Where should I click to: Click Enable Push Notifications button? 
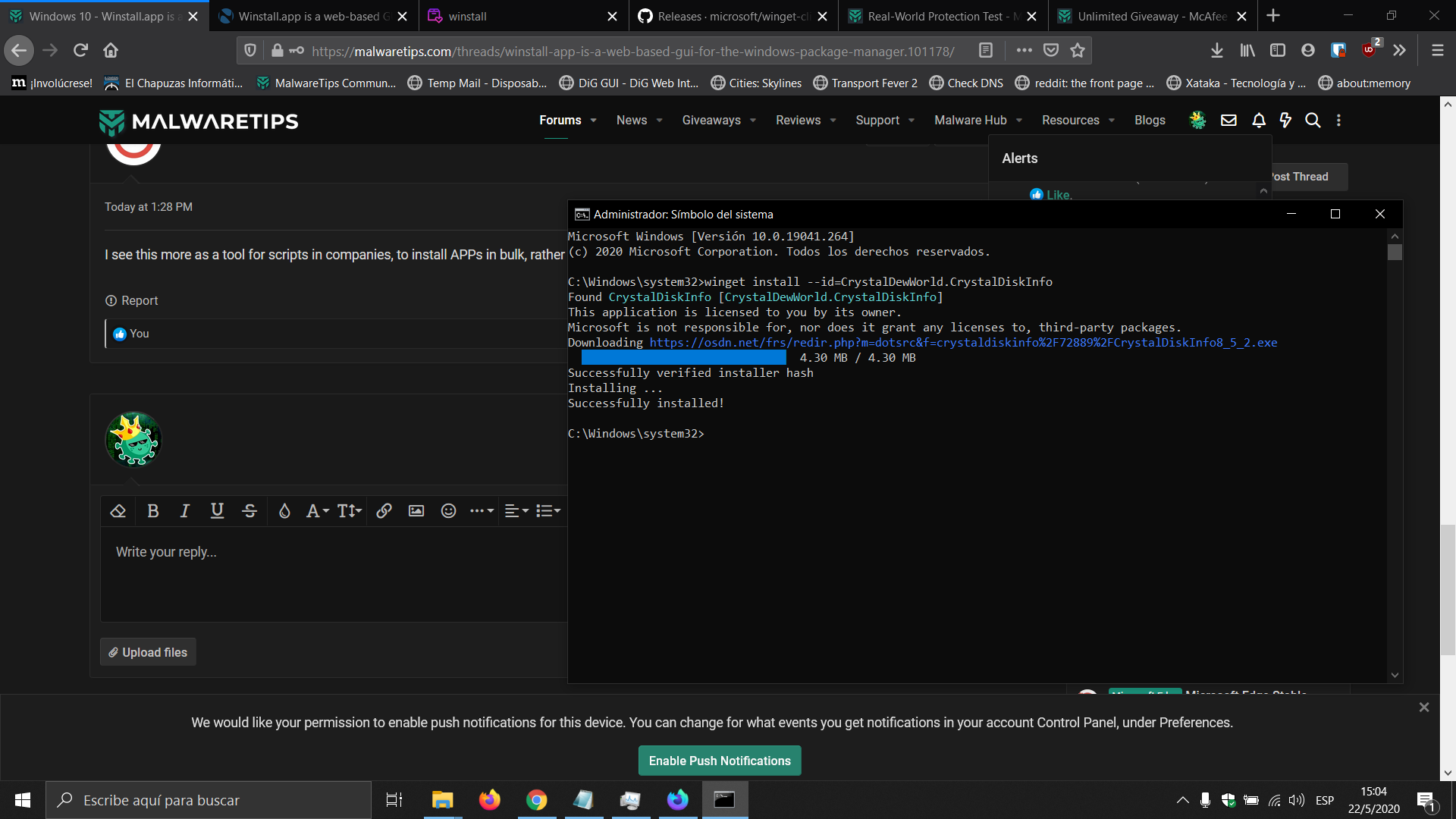point(720,761)
